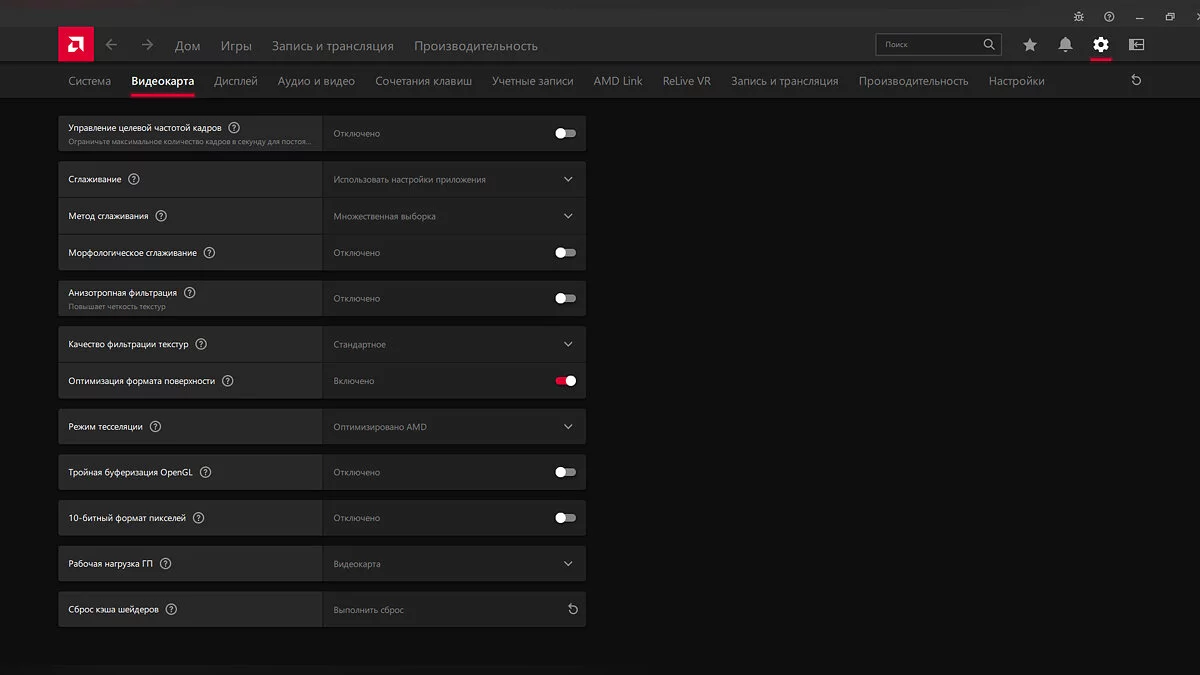Click the reset-to-defaults arrow beside Настройки tab
Screen dimensions: 1200x675
point(1136,81)
